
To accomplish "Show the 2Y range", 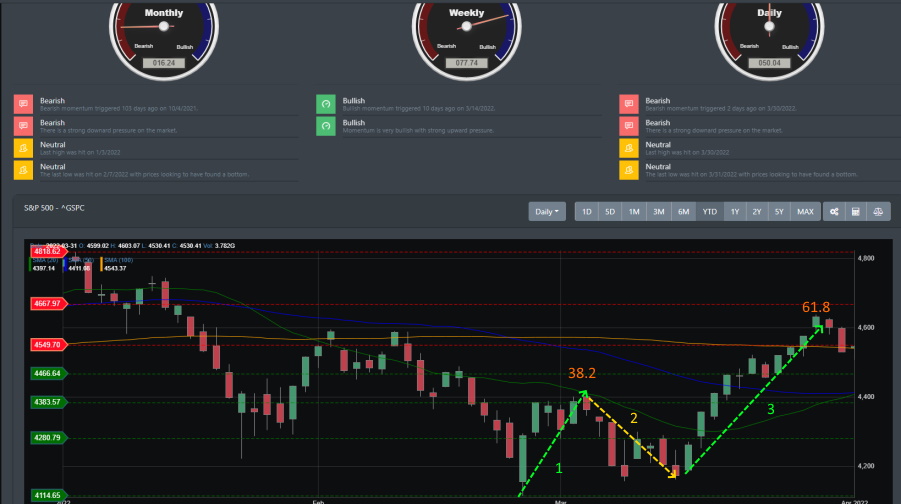I will tap(757, 211).
